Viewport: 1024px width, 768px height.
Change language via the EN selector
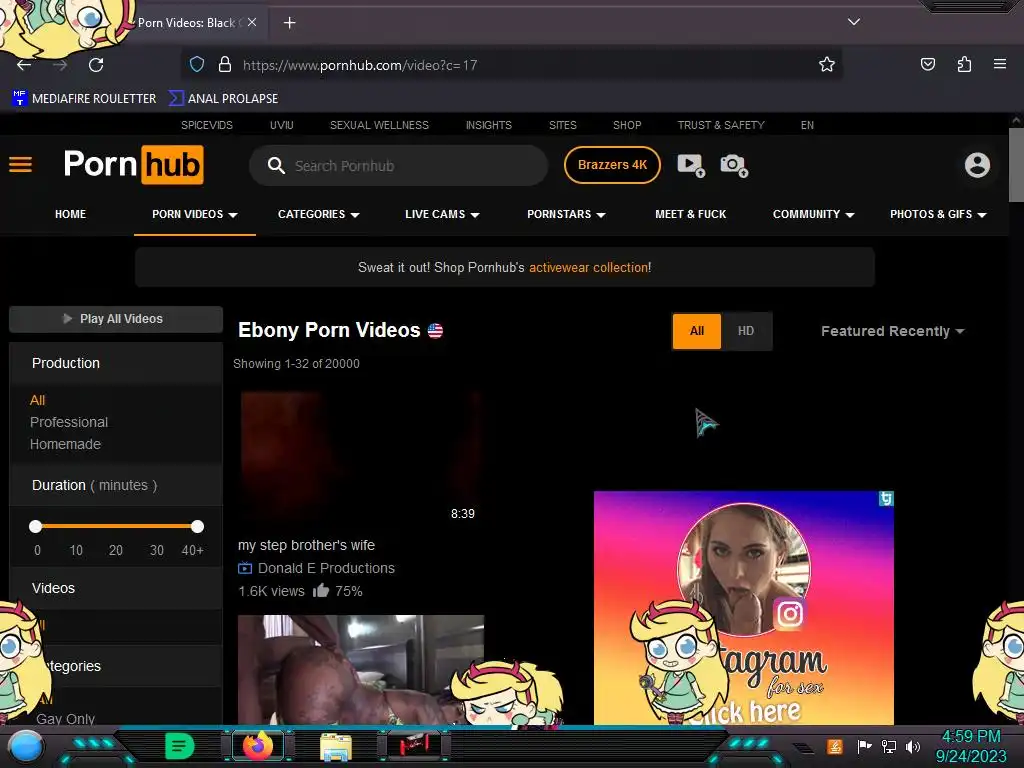(807, 125)
